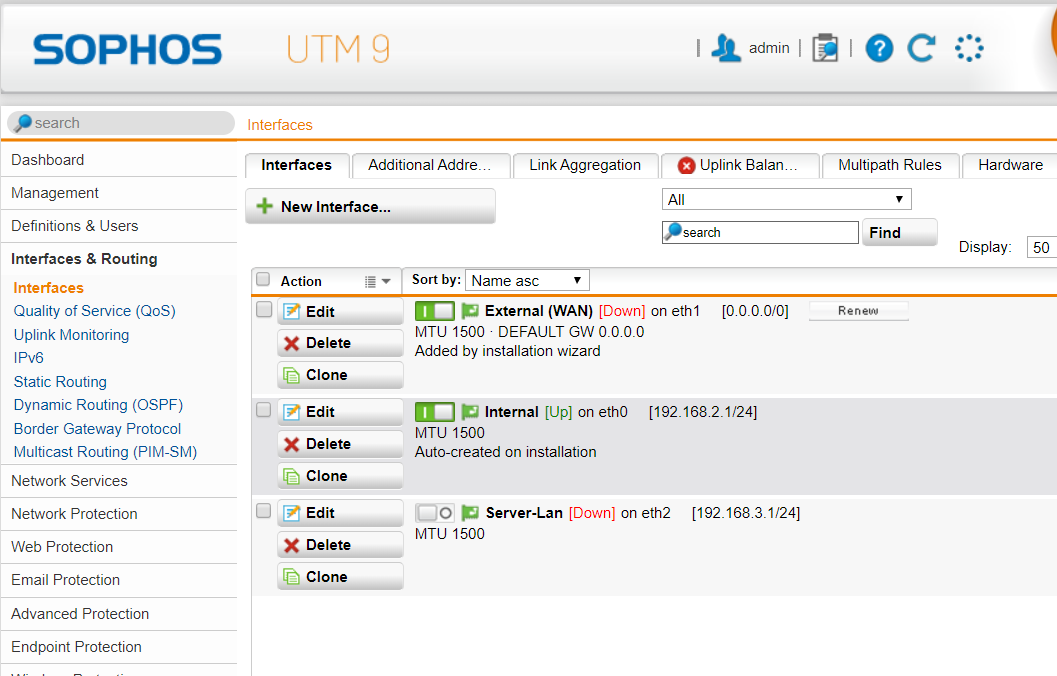Viewport: 1057px width, 676px height.
Task: Click the Sophos logo
Action: pyautogui.click(x=127, y=49)
